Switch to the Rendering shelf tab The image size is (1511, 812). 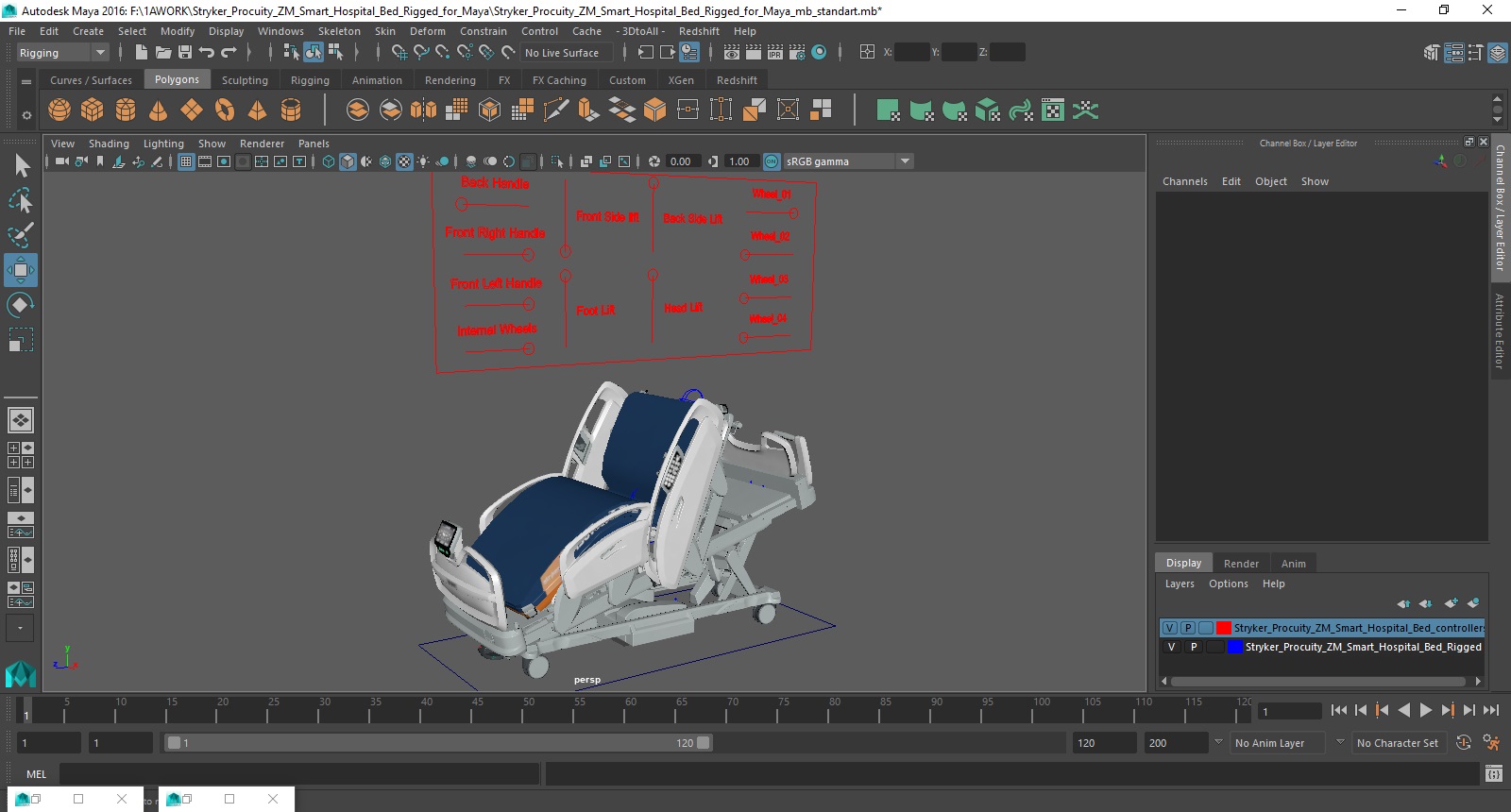click(450, 80)
